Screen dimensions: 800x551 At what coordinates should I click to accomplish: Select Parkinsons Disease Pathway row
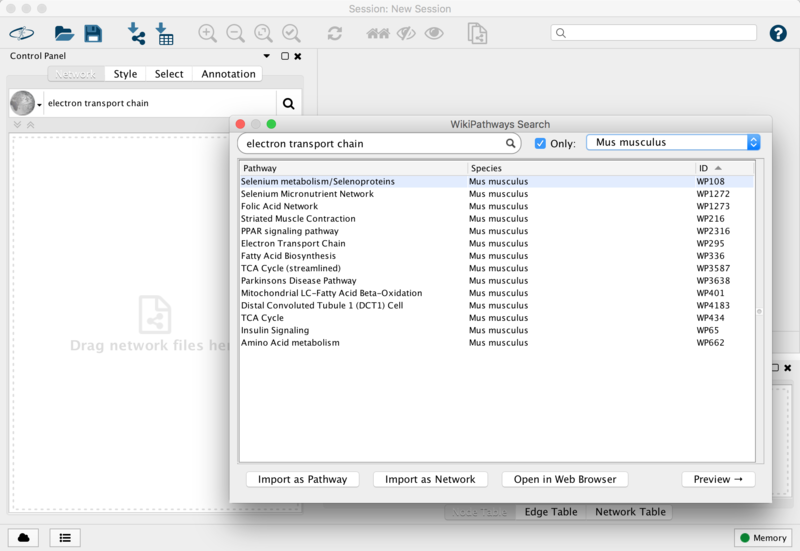496,281
